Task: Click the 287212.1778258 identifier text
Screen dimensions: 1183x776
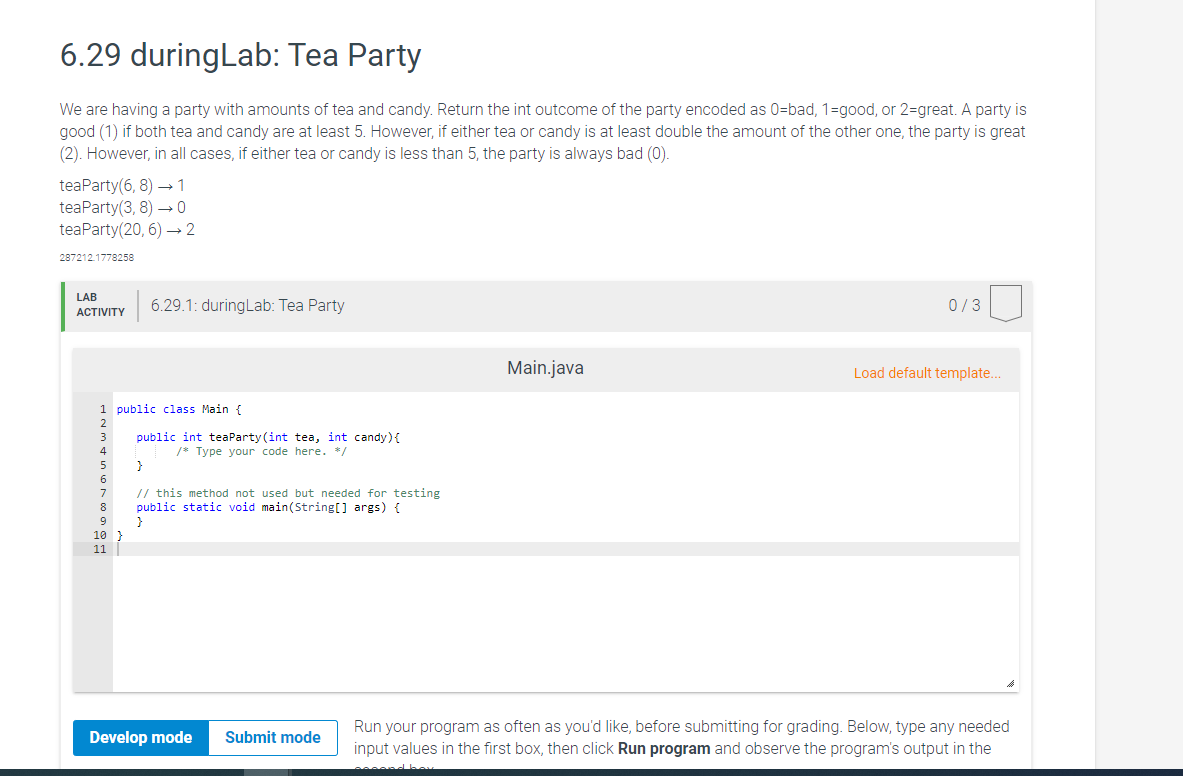Action: tap(96, 257)
